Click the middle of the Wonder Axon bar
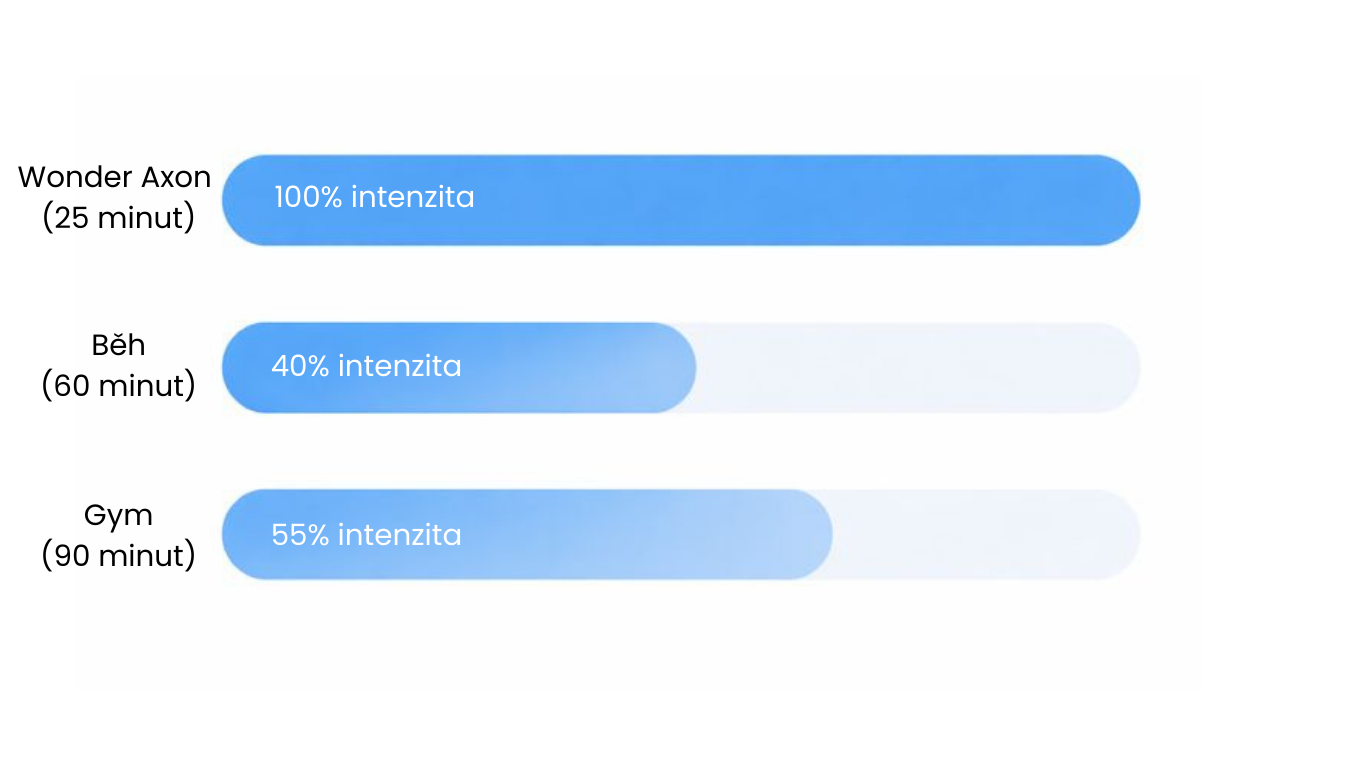 680,200
